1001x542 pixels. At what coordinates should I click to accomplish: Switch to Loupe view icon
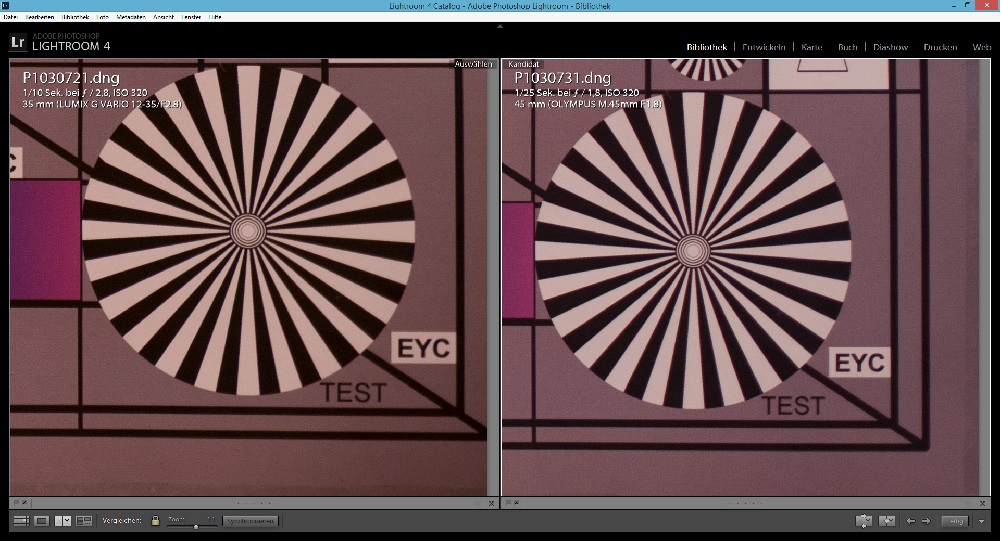point(41,521)
